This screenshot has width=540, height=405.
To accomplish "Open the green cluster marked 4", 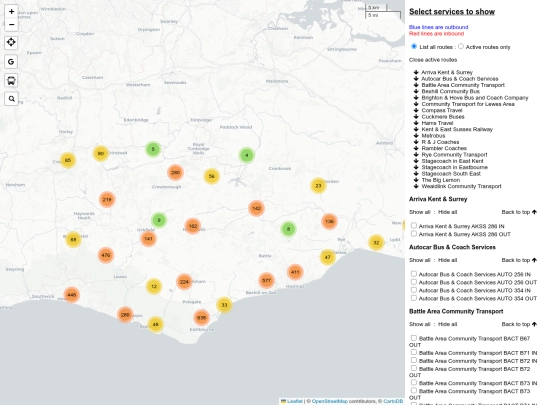I will [247, 155].
